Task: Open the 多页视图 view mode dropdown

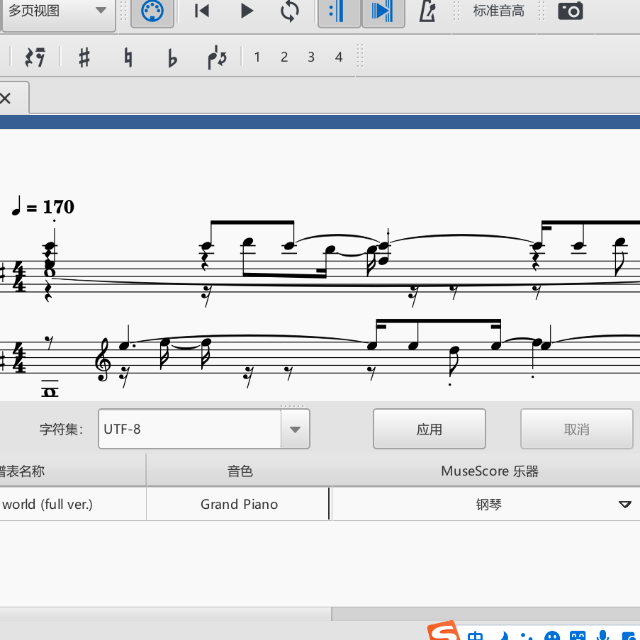Action: tap(58, 11)
